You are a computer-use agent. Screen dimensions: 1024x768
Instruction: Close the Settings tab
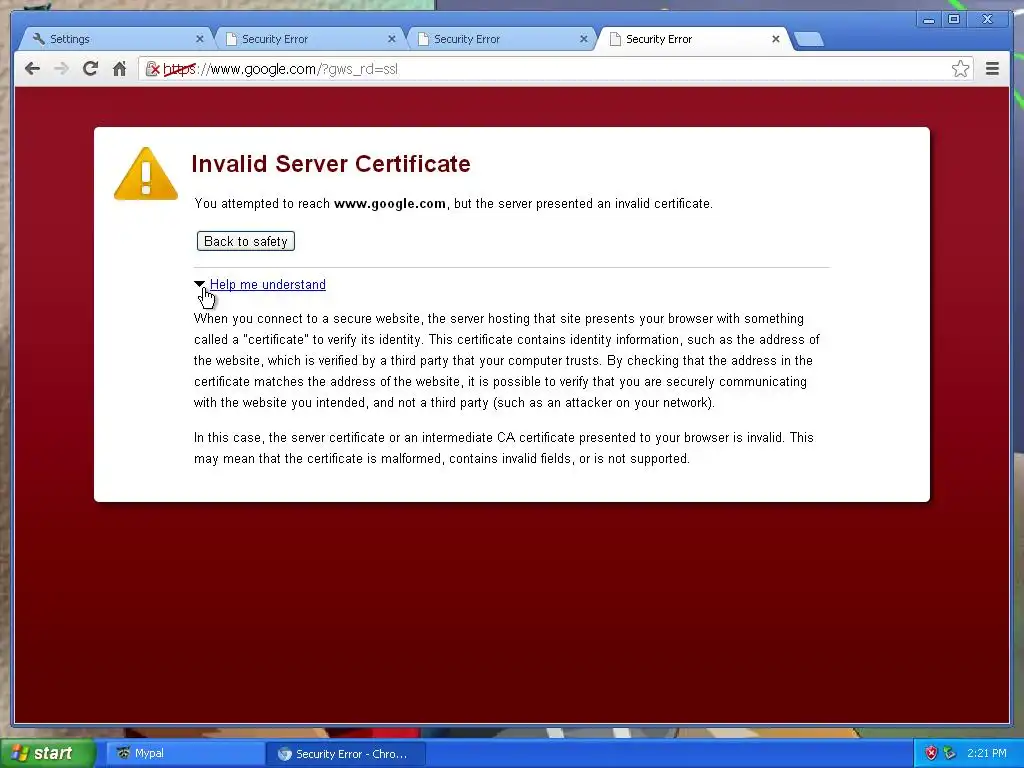(200, 39)
